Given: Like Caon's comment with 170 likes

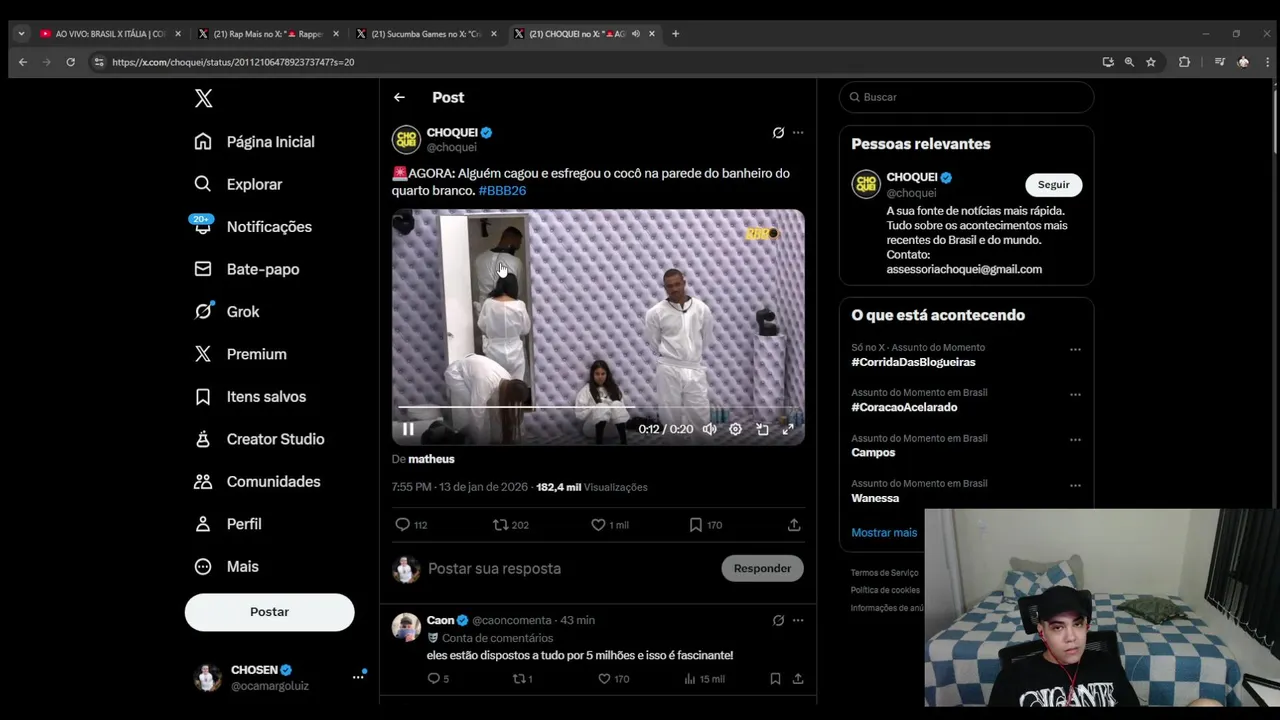Looking at the screenshot, I should pyautogui.click(x=613, y=679).
